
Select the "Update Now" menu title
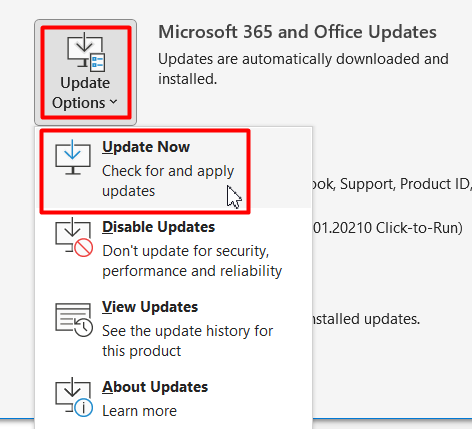[146, 147]
